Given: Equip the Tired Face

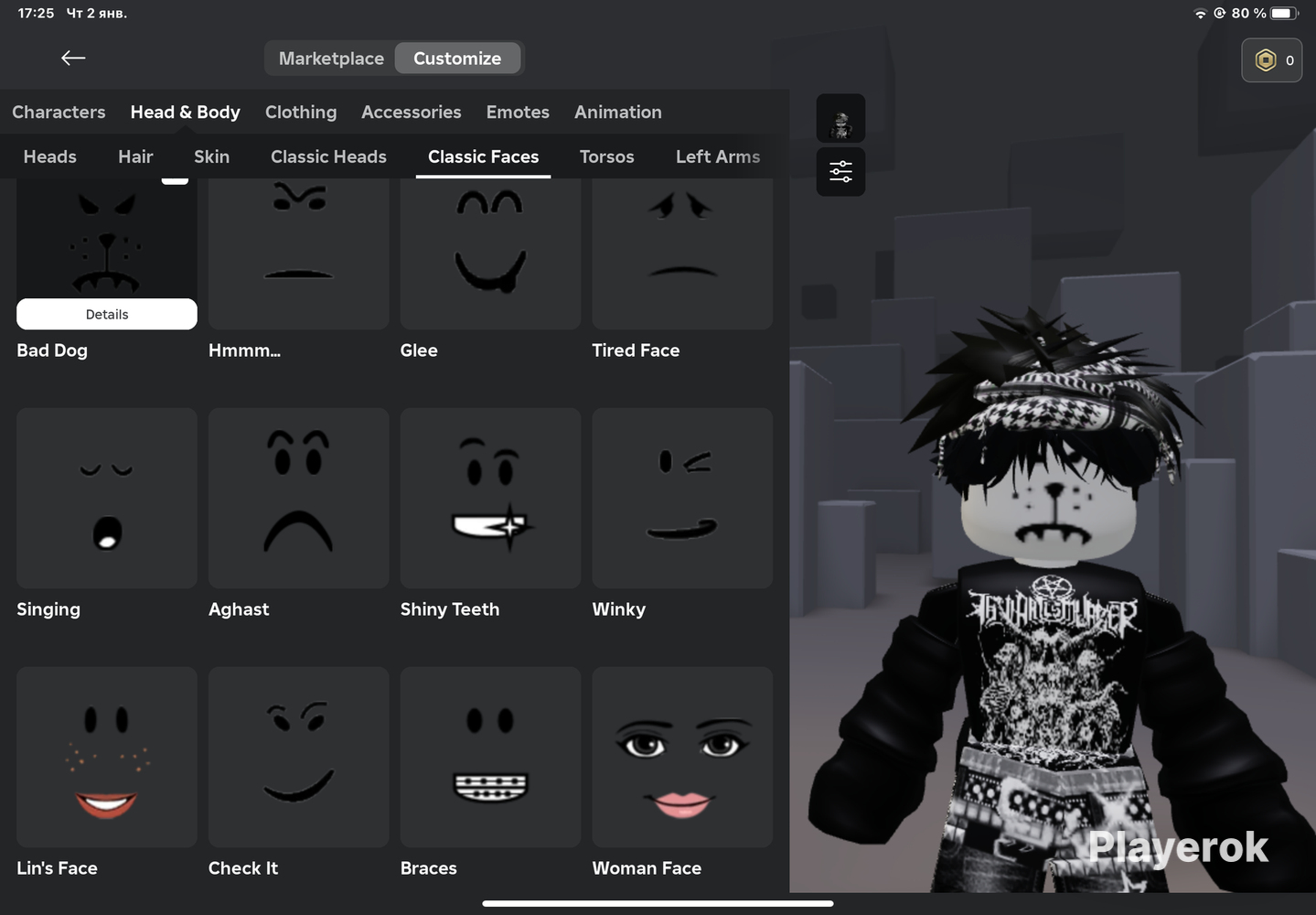Looking at the screenshot, I should pyautogui.click(x=682, y=253).
